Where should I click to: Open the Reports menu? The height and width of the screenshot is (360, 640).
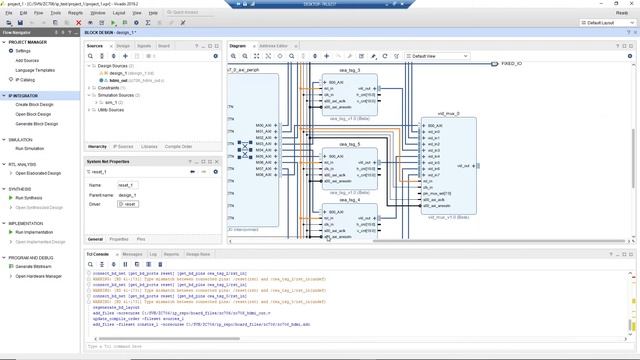click(x=75, y=13)
